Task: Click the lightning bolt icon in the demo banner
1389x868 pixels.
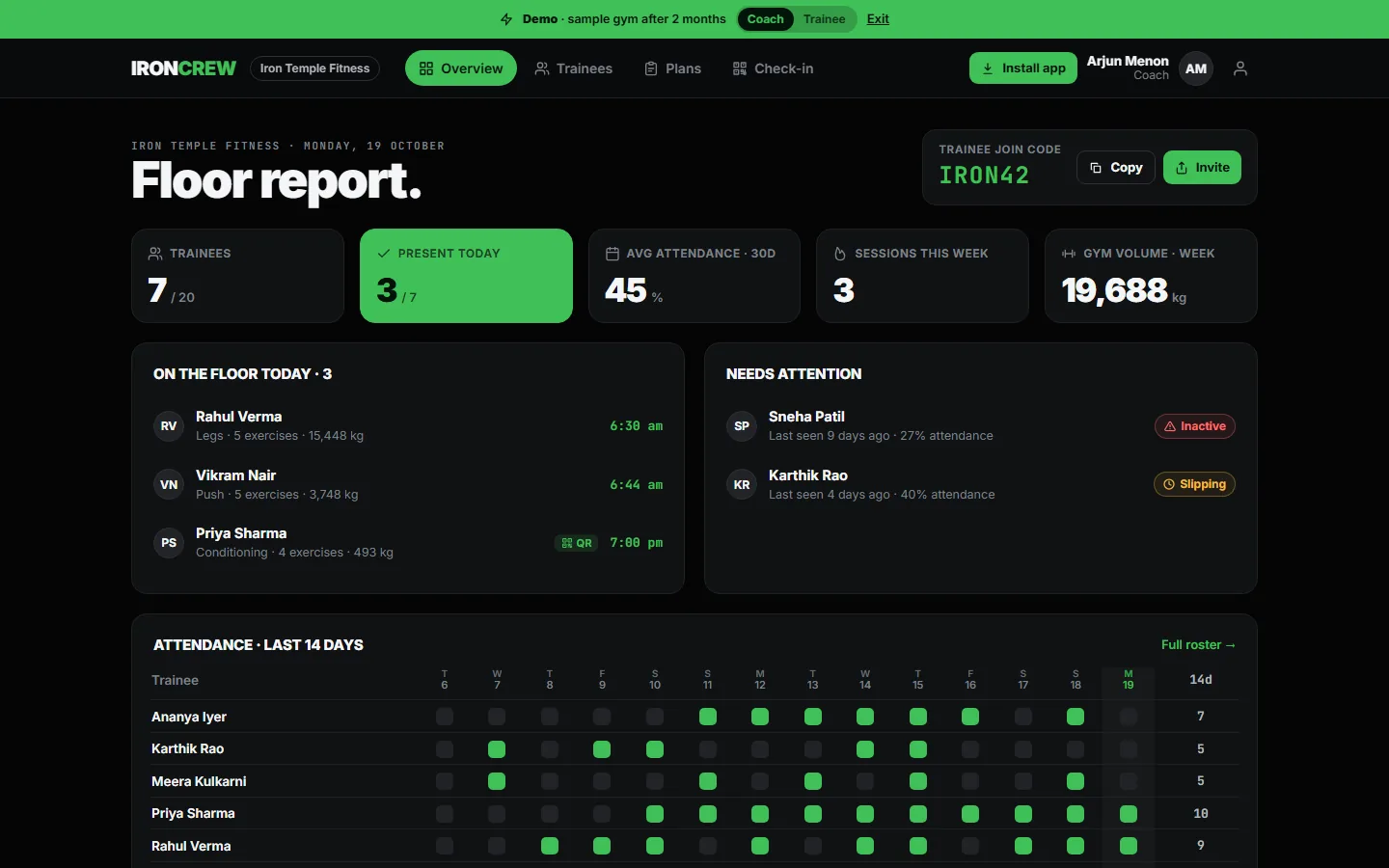Action: pyautogui.click(x=506, y=19)
